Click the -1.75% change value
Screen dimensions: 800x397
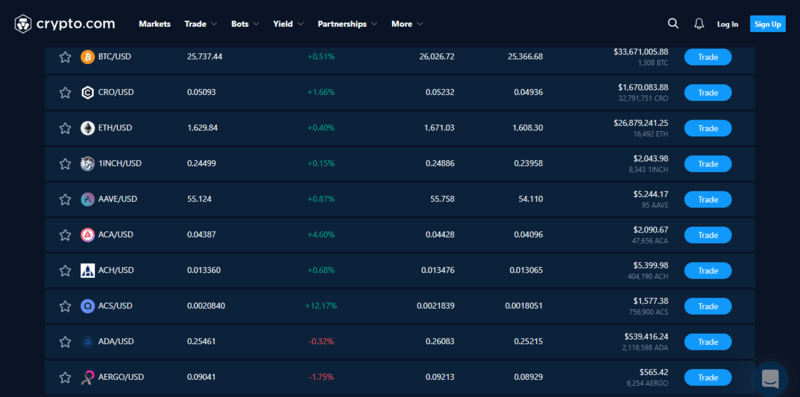pyautogui.click(x=321, y=378)
